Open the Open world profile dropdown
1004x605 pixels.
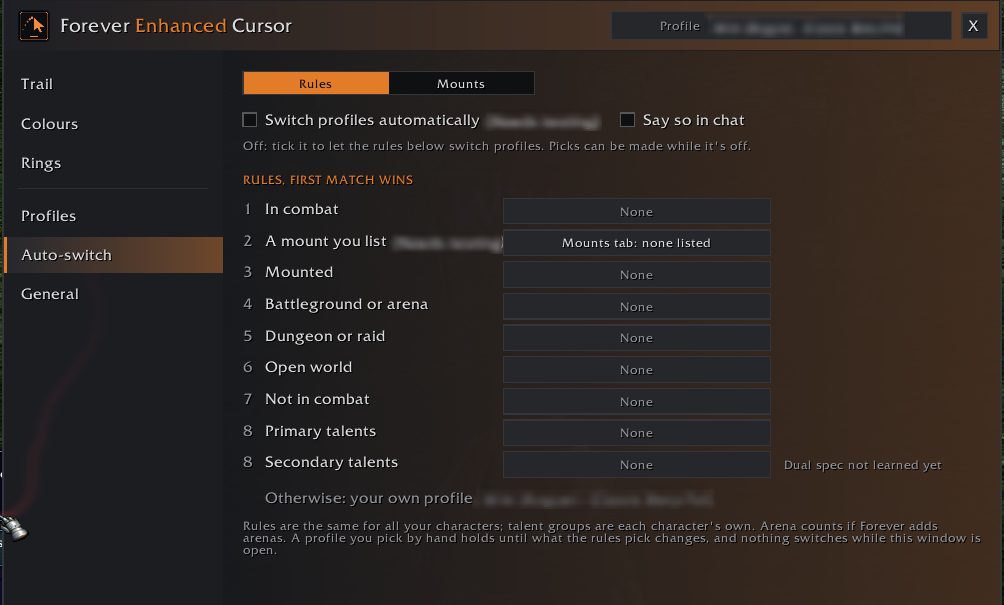click(x=636, y=369)
